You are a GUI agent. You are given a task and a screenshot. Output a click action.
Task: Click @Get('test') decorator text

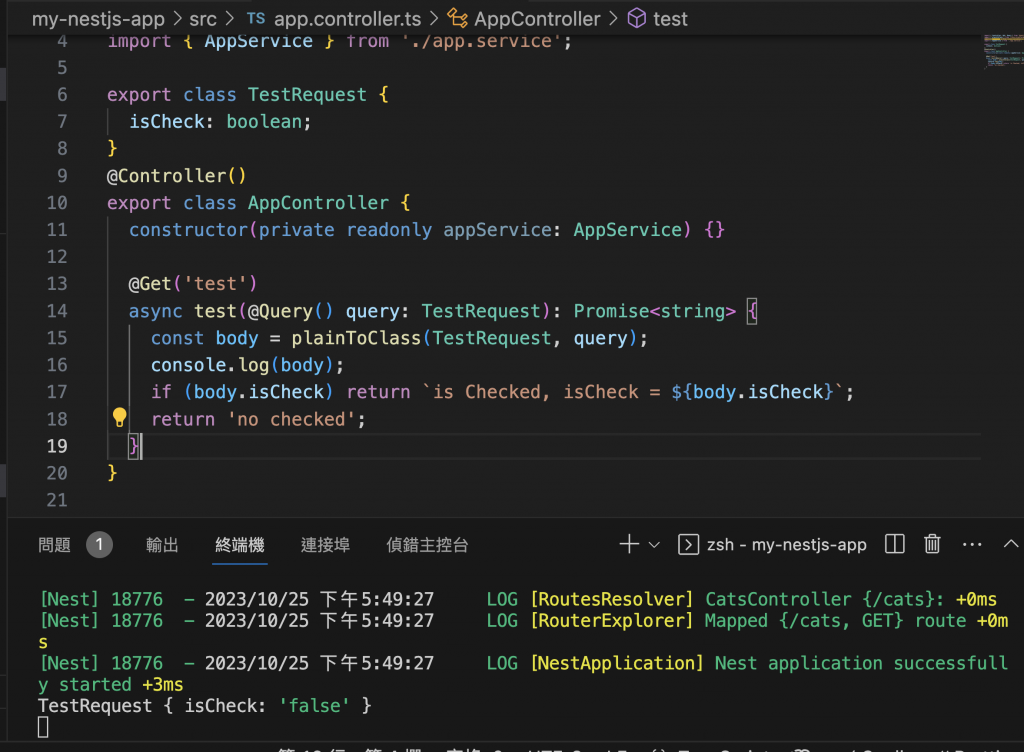tap(193, 284)
